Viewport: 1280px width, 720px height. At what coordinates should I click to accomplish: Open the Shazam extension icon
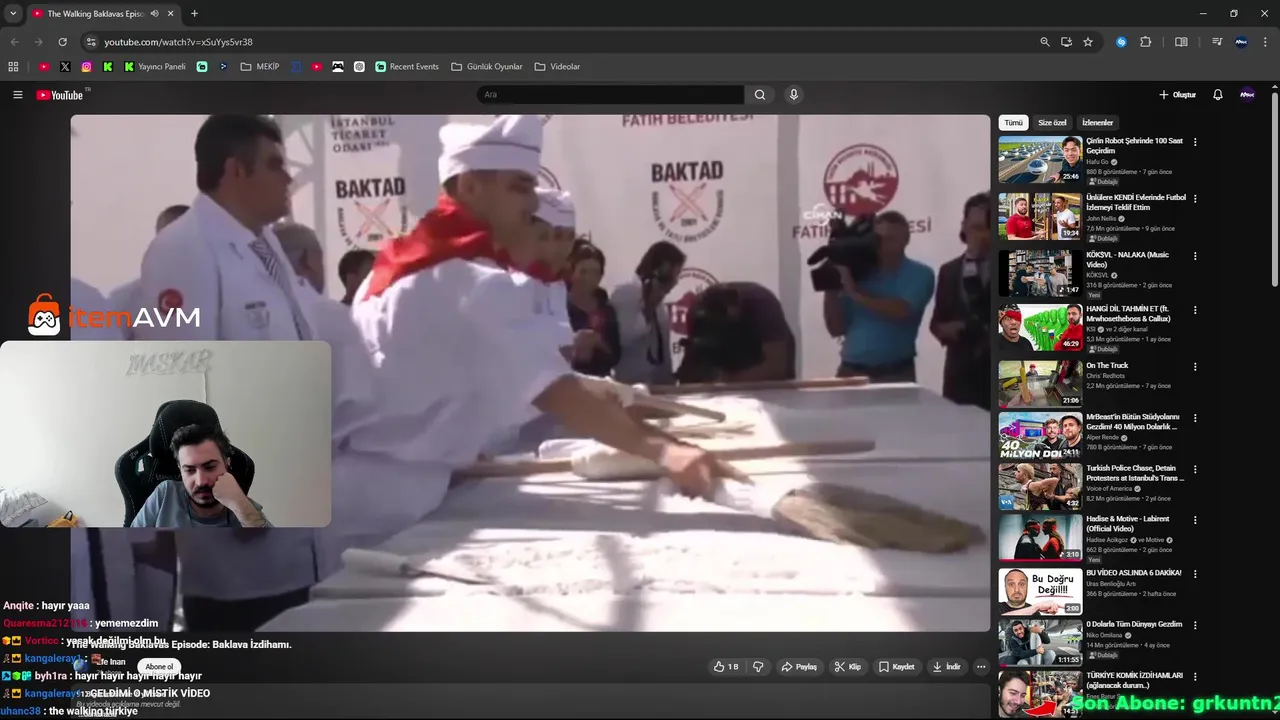click(x=1121, y=42)
